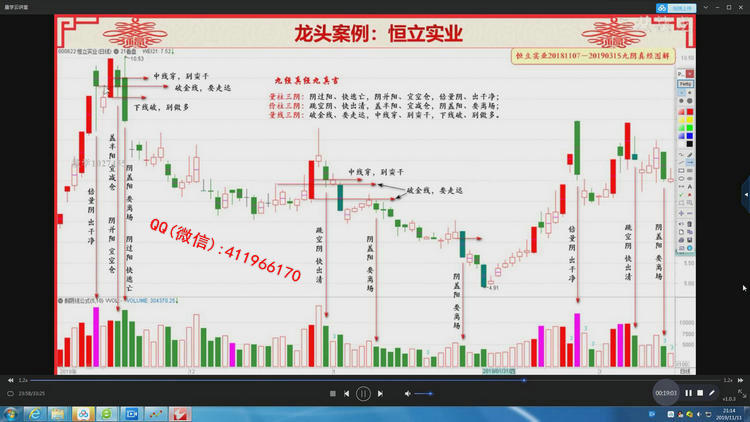750x422 pixels.
Task: Open the Windows Start menu
Action: (x=10, y=413)
